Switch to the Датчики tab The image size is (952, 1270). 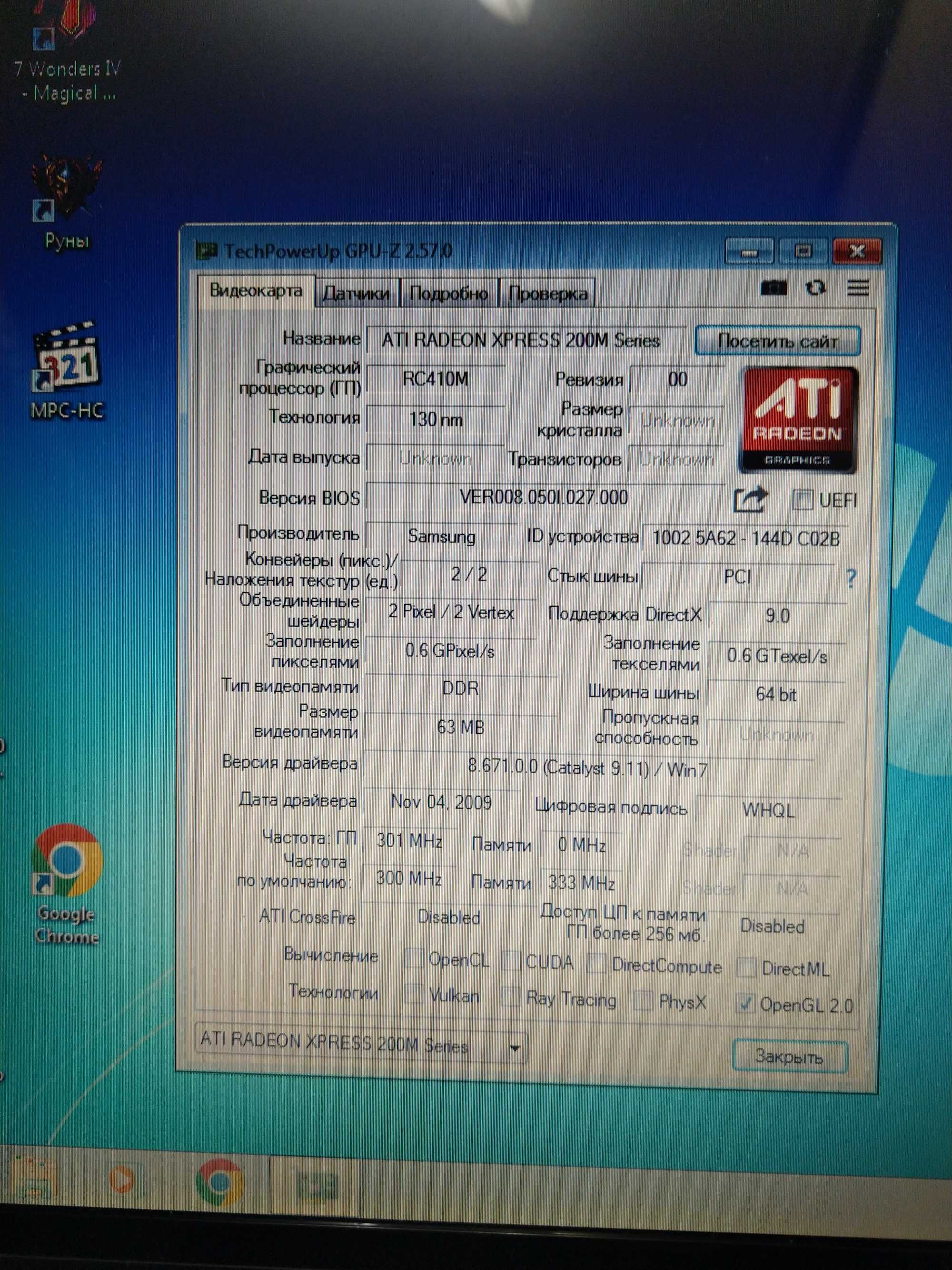coord(357,293)
